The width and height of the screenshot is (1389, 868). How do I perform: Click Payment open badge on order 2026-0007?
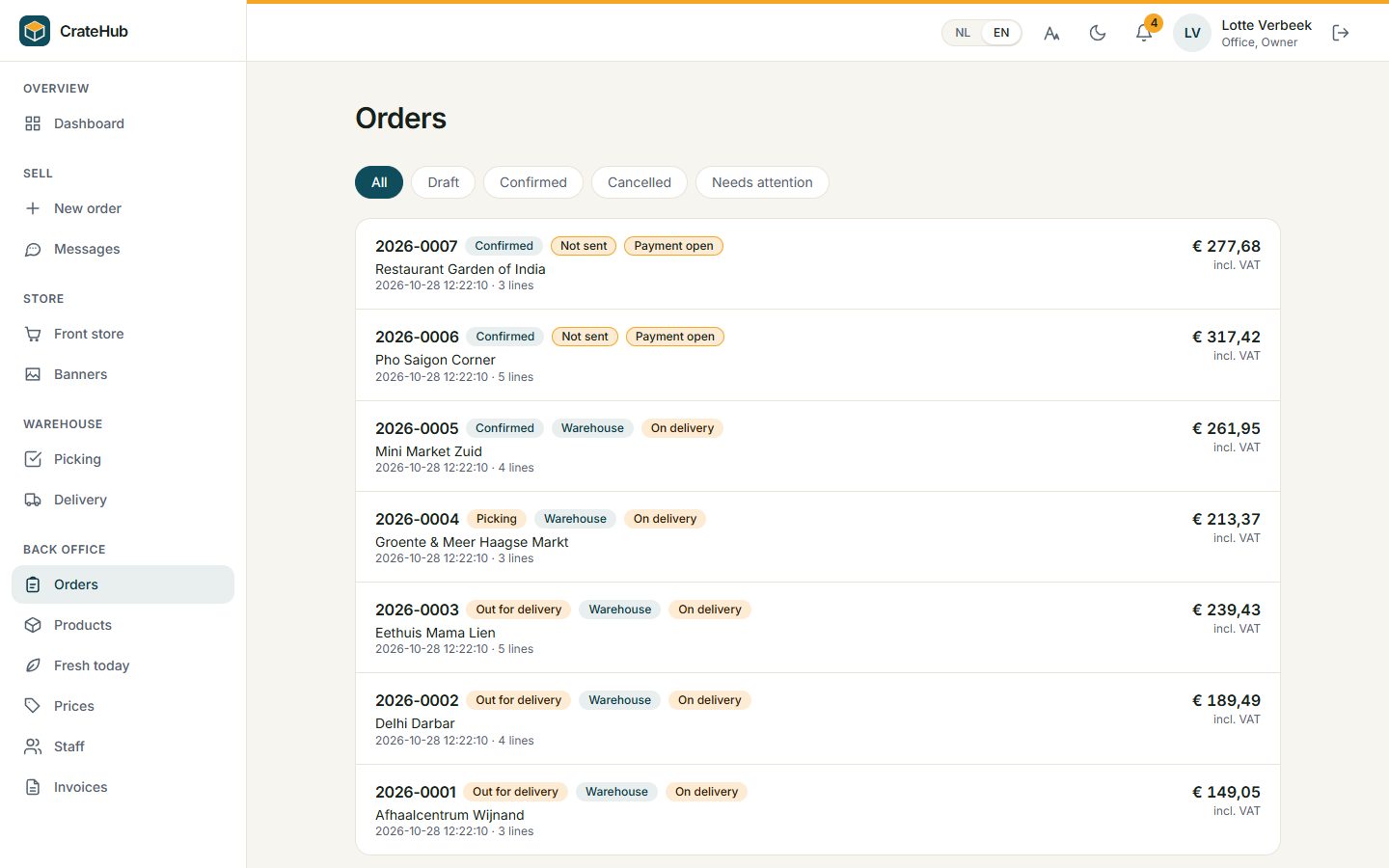click(673, 246)
